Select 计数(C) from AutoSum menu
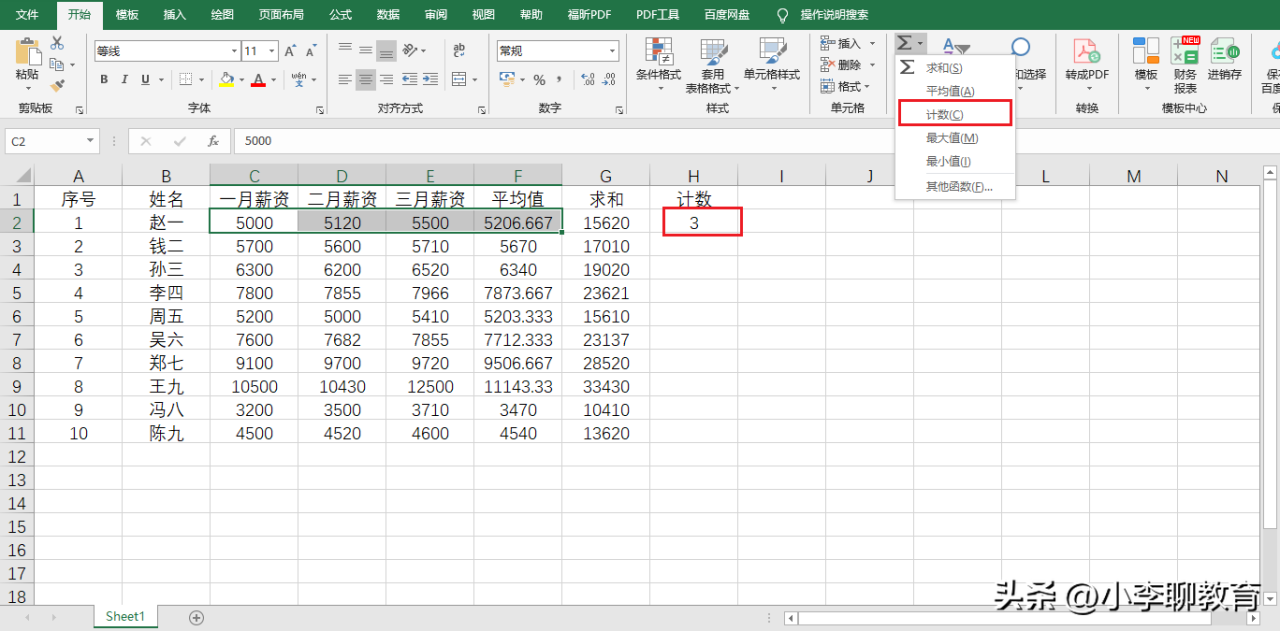The height and width of the screenshot is (631, 1280). pos(955,114)
